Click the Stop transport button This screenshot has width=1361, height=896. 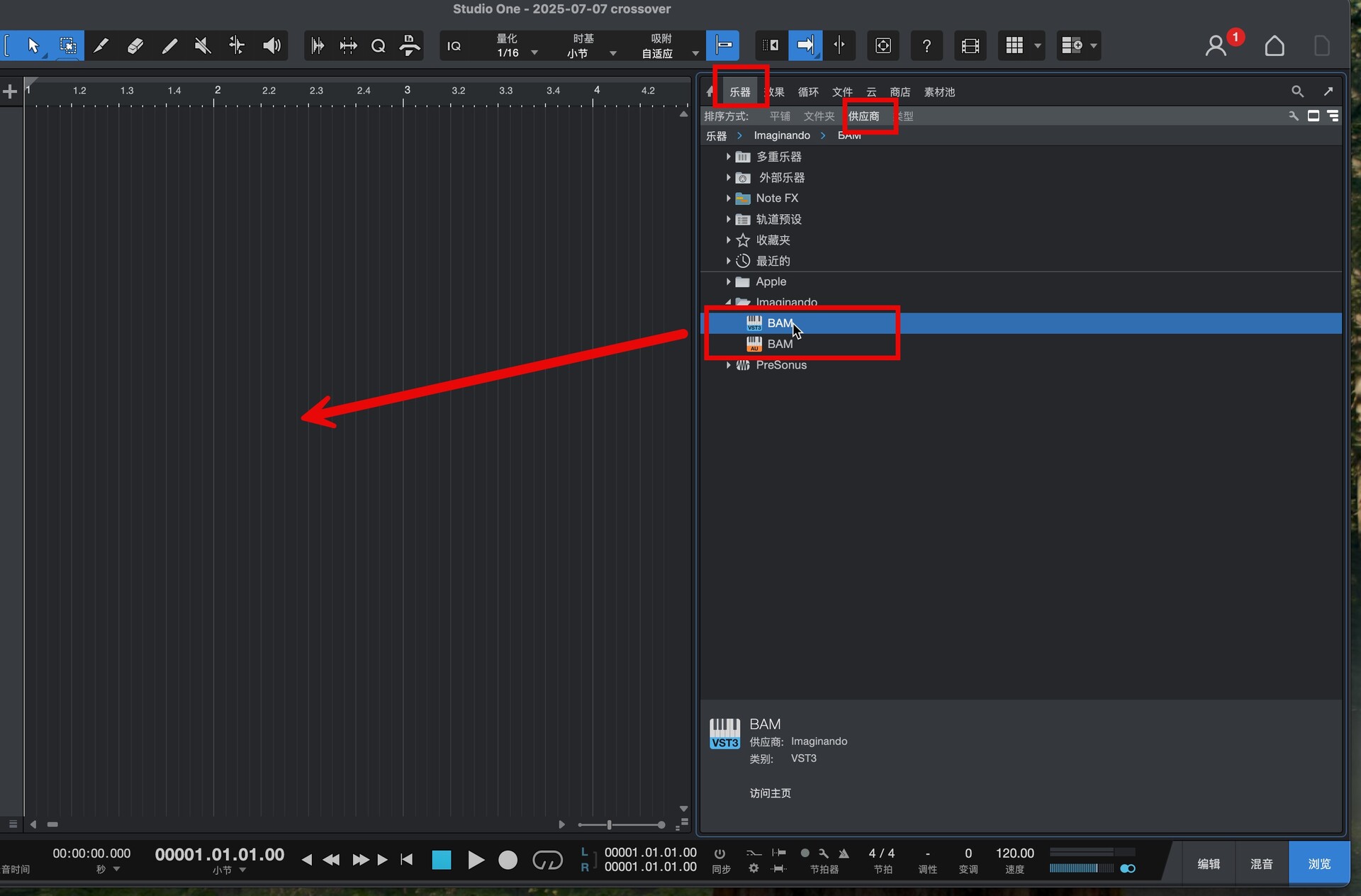442,861
